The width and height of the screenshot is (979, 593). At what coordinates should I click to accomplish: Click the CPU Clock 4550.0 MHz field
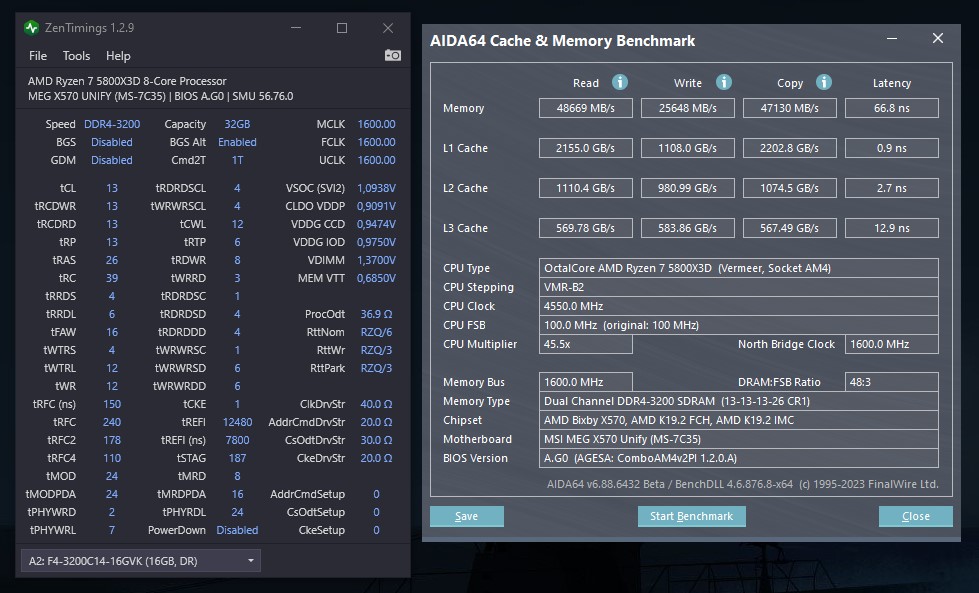[739, 306]
